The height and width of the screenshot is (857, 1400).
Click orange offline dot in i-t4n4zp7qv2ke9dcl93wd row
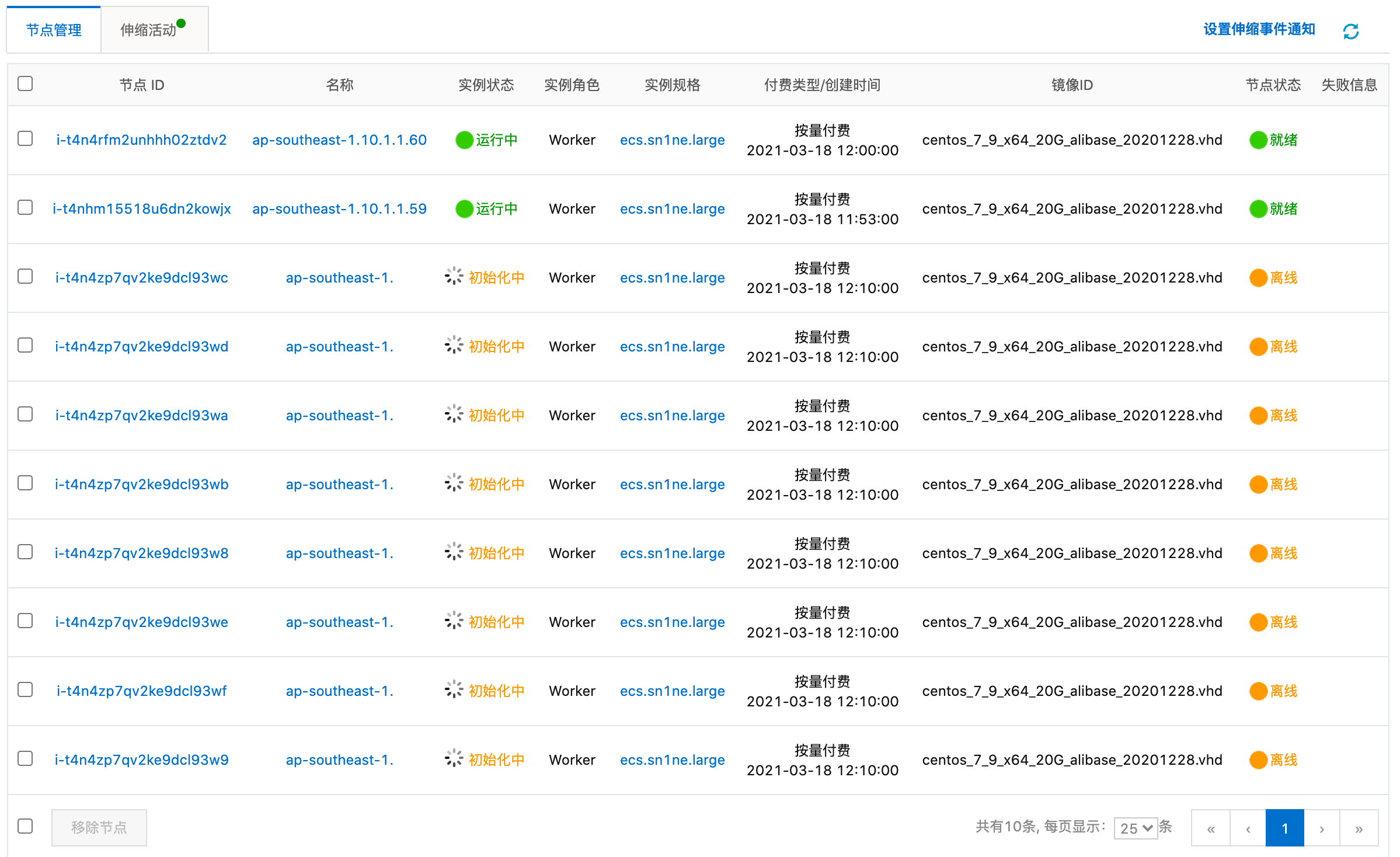[1258, 347]
